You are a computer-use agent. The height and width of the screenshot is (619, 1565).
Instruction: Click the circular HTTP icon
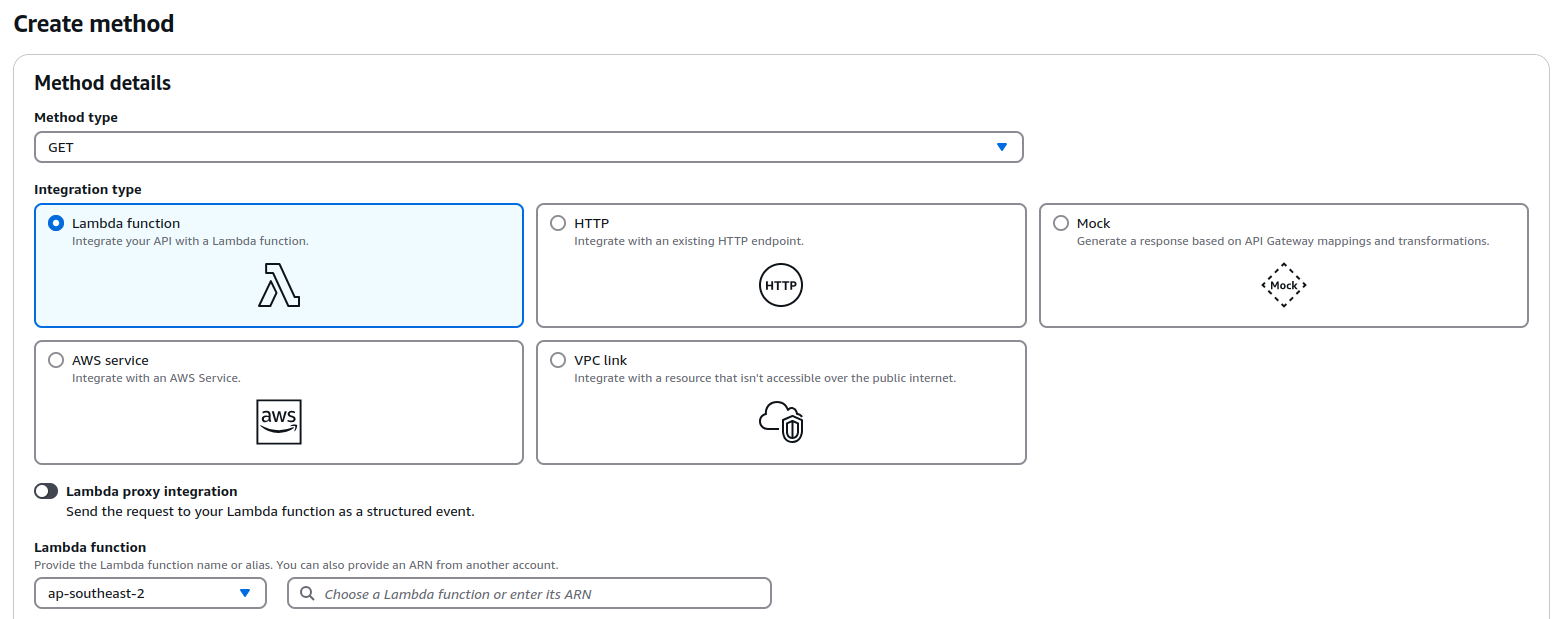click(x=781, y=285)
